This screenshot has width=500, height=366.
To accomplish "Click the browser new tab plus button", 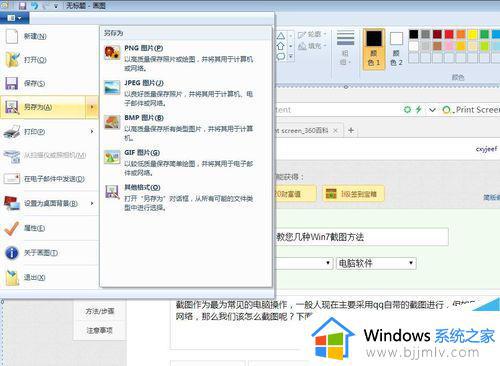I will pyautogui.click(x=351, y=130).
